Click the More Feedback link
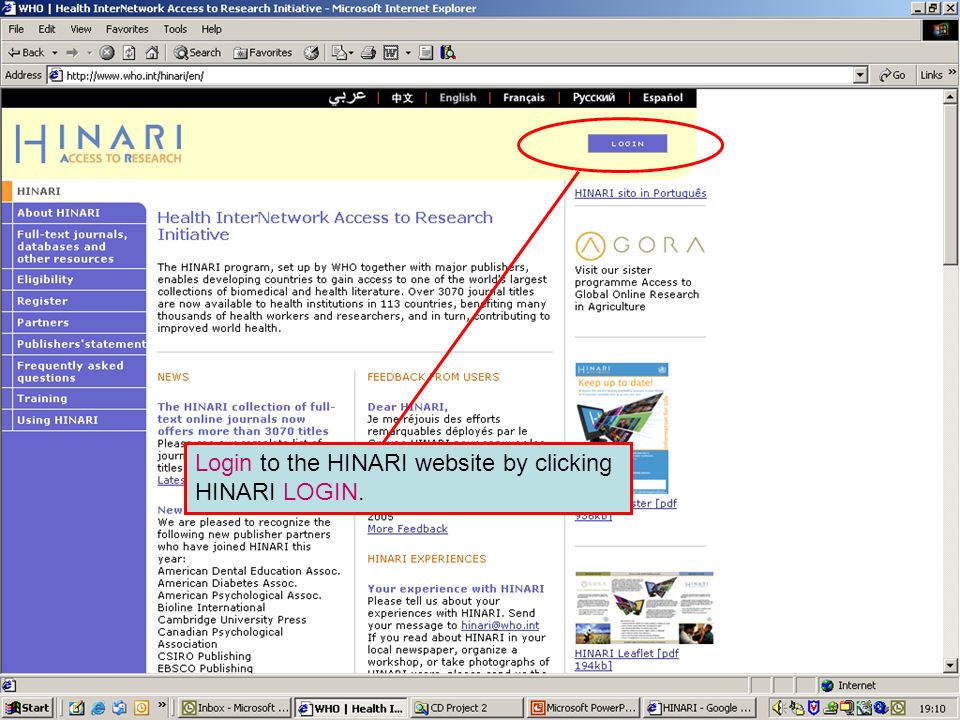The height and width of the screenshot is (720, 960). click(407, 529)
